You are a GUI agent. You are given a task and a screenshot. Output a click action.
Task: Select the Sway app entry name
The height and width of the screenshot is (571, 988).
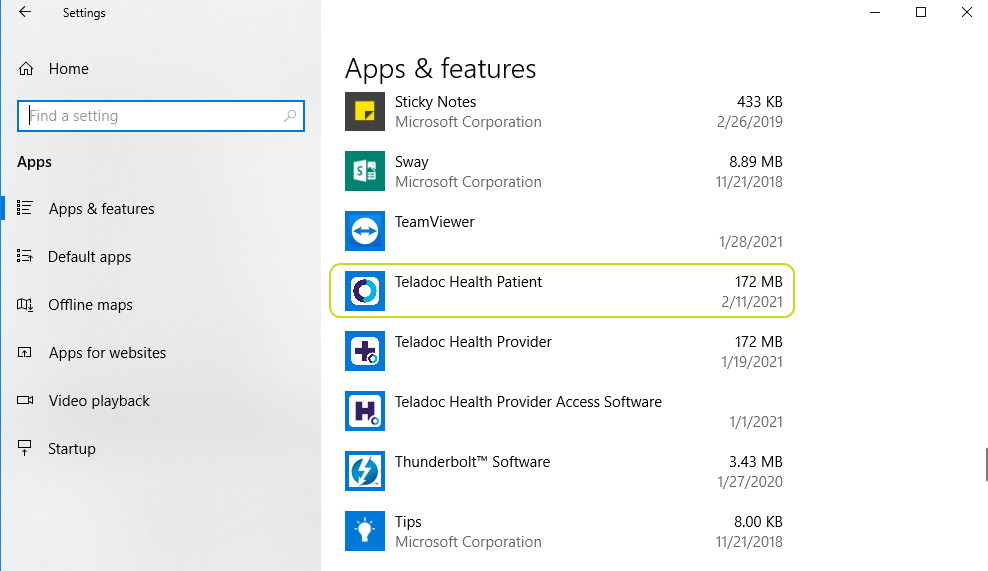pos(411,162)
